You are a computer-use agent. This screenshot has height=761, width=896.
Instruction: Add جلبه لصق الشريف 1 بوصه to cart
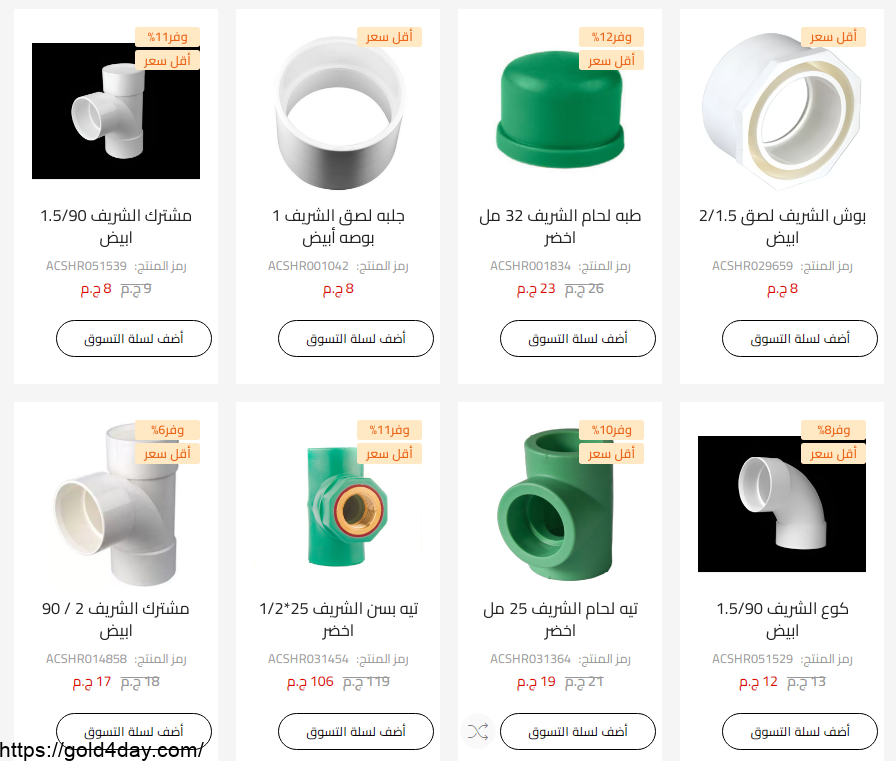coord(356,338)
